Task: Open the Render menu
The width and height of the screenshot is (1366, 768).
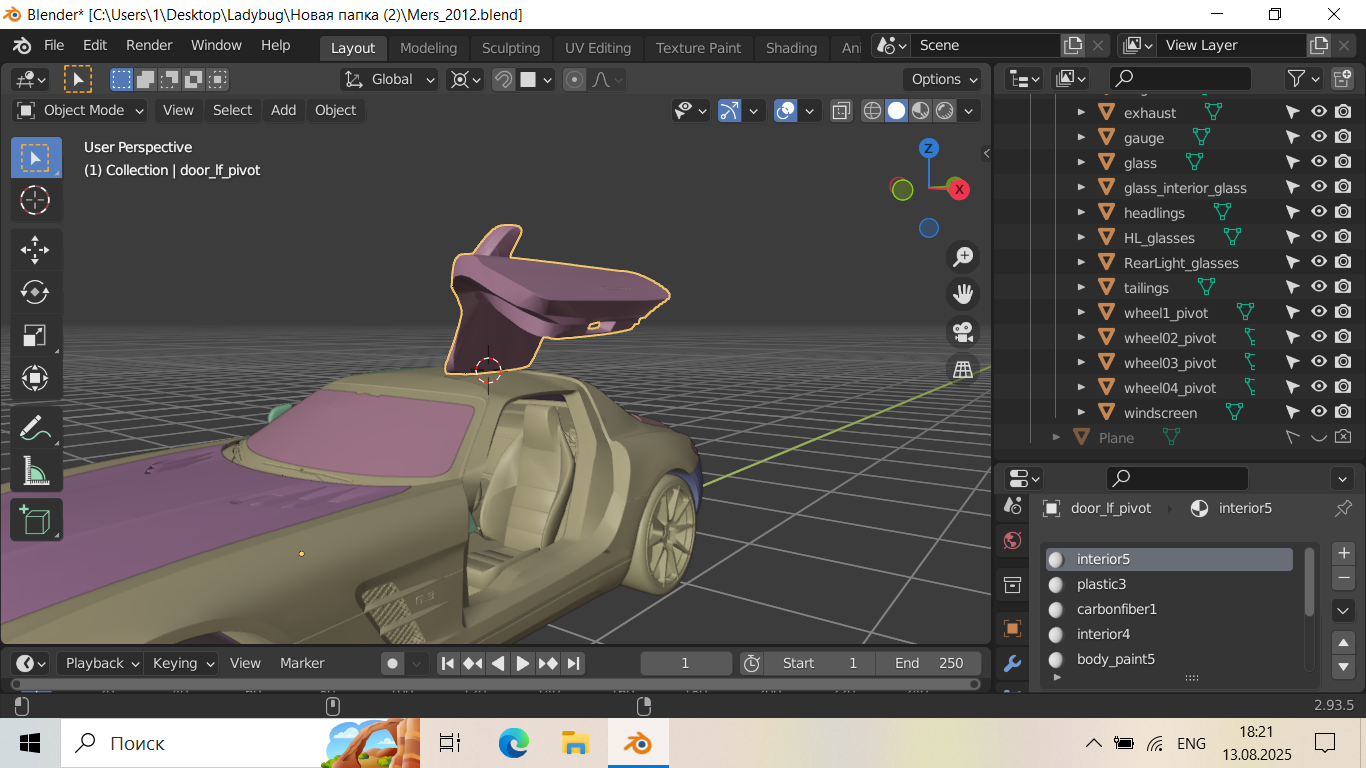Action: coord(149,45)
